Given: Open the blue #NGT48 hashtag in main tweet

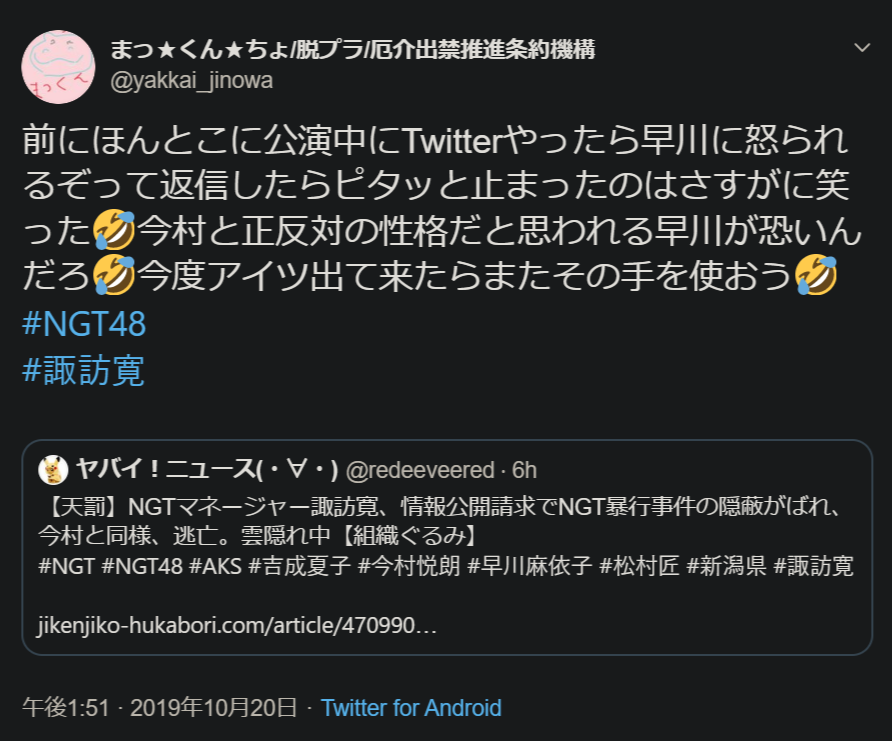Looking at the screenshot, I should coord(83,325).
